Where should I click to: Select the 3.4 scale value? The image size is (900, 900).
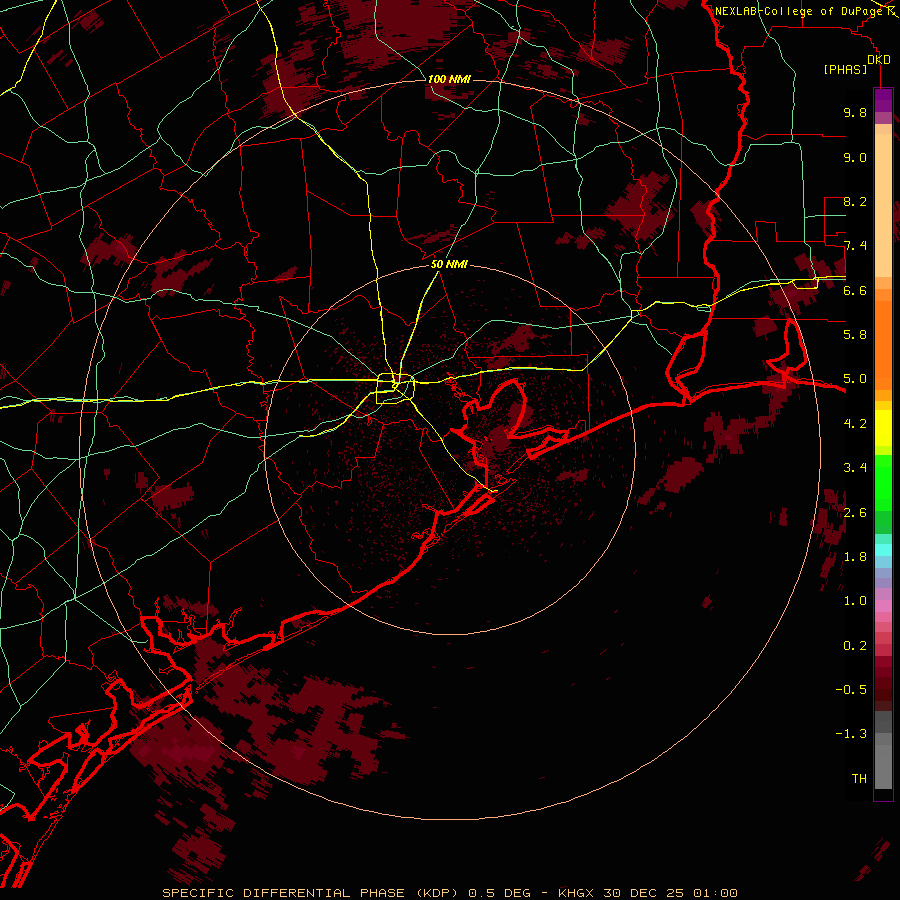pos(855,468)
